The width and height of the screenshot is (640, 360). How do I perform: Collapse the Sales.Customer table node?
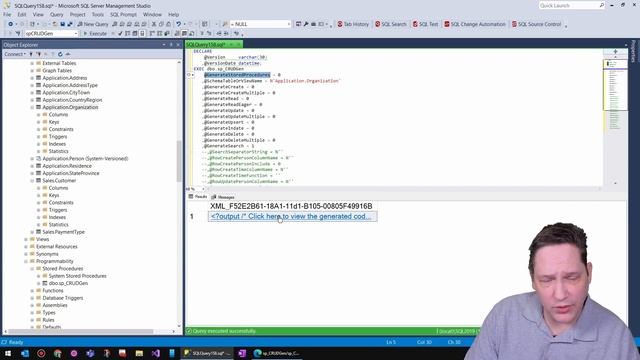tap(32, 180)
